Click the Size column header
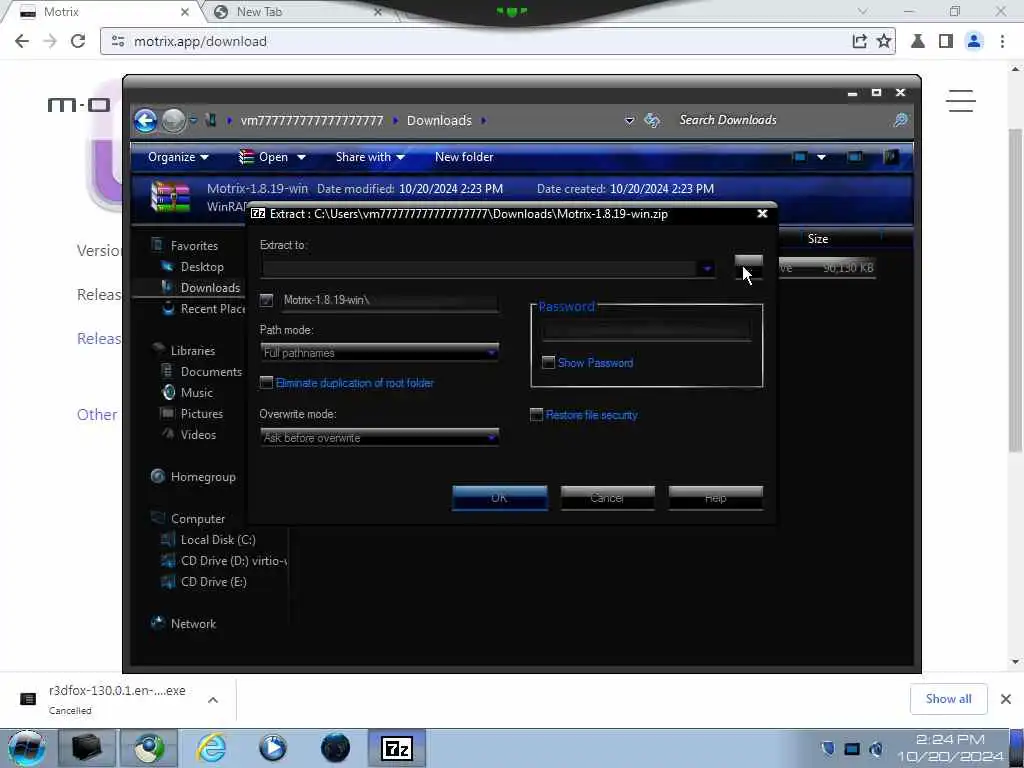The height and width of the screenshot is (768, 1024). 818,239
